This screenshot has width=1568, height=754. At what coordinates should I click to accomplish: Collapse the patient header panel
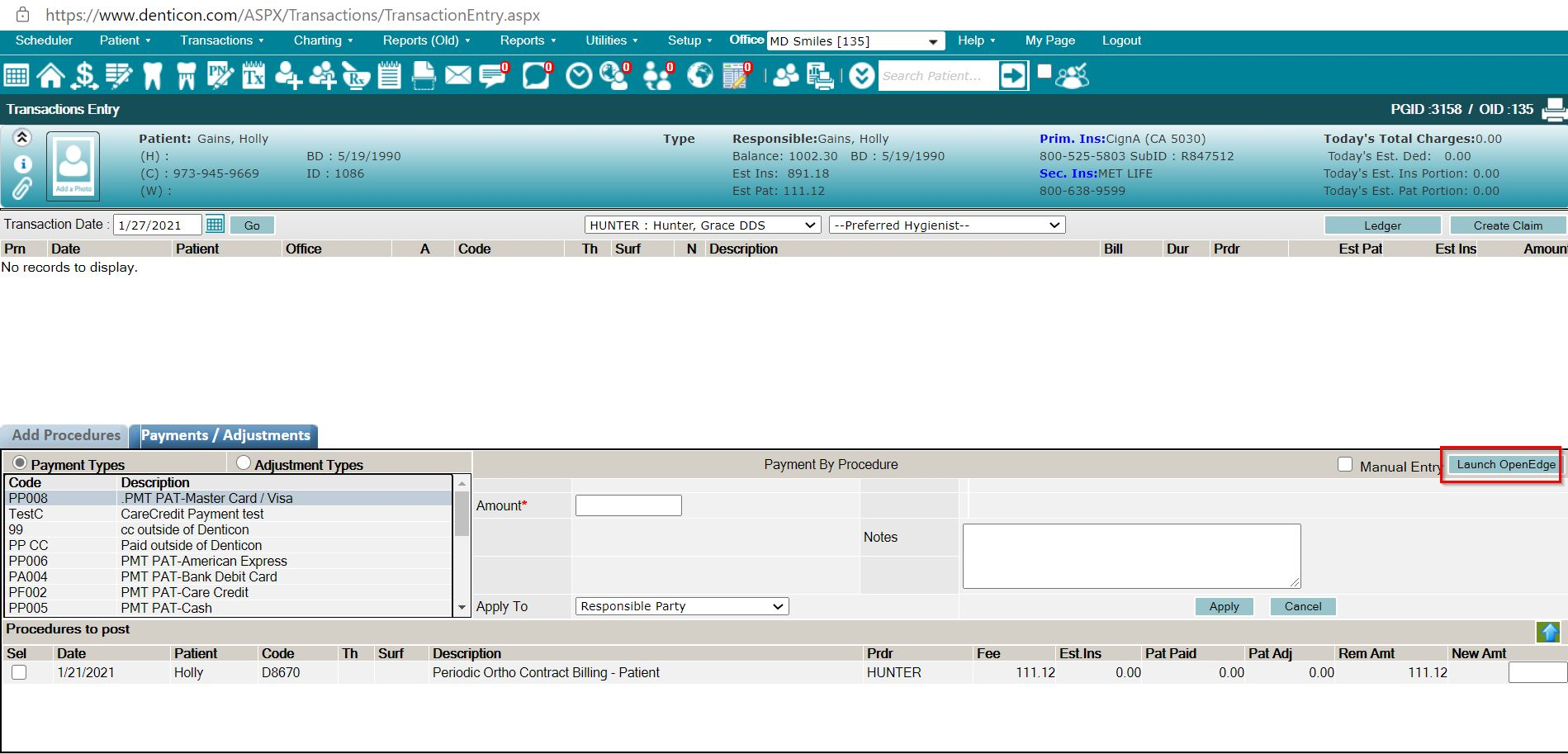(x=22, y=137)
